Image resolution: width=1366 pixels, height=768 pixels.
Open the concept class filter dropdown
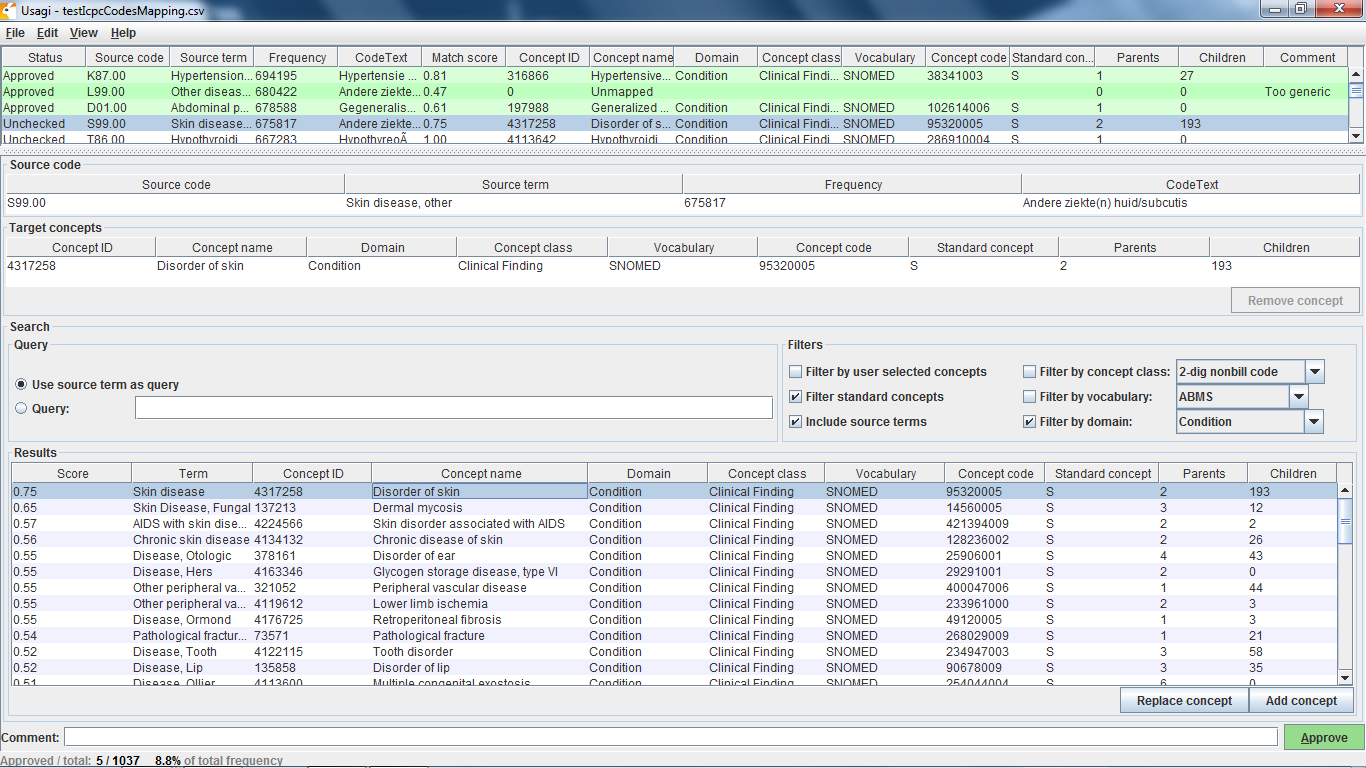(x=1315, y=372)
